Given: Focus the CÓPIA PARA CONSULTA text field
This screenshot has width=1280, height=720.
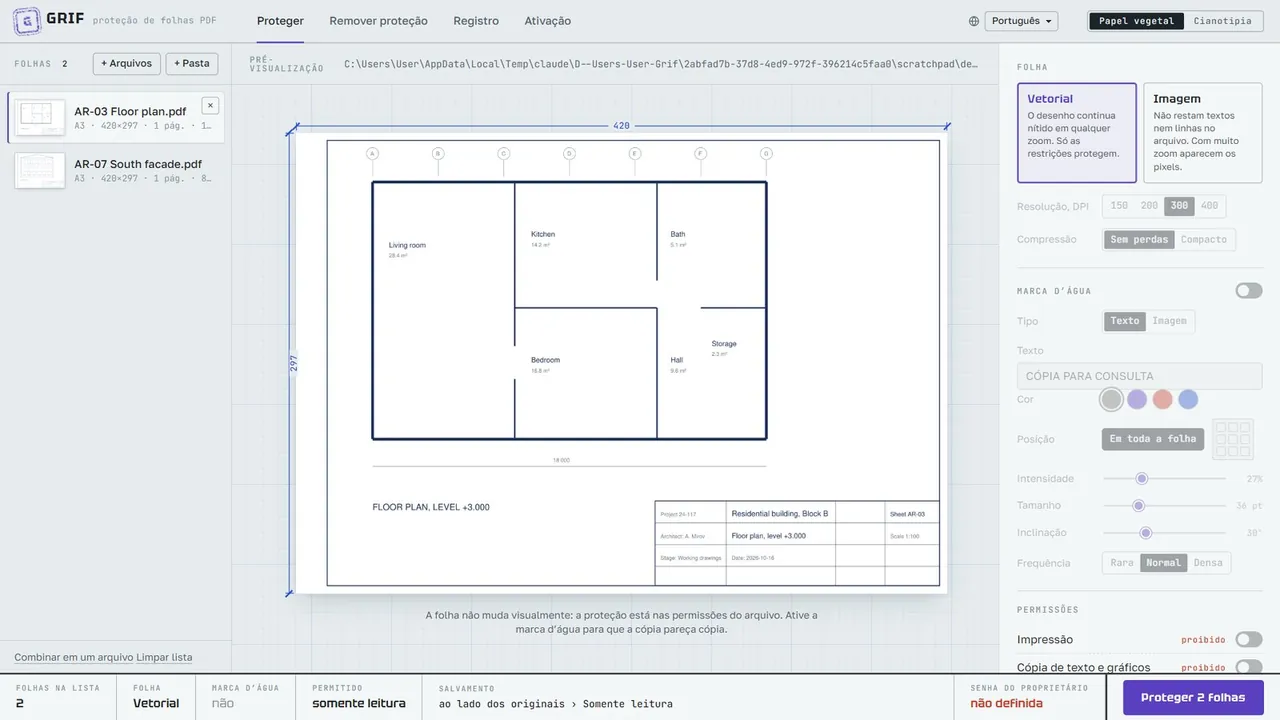Looking at the screenshot, I should (x=1139, y=376).
